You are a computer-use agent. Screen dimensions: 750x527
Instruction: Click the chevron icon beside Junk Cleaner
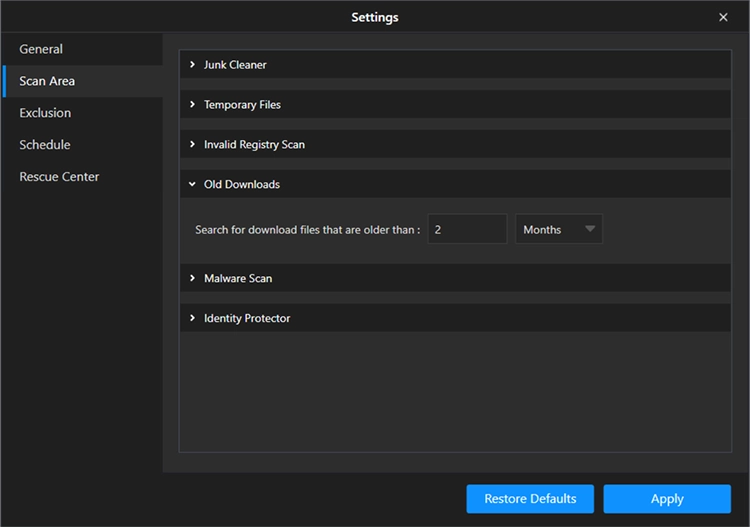click(x=192, y=65)
